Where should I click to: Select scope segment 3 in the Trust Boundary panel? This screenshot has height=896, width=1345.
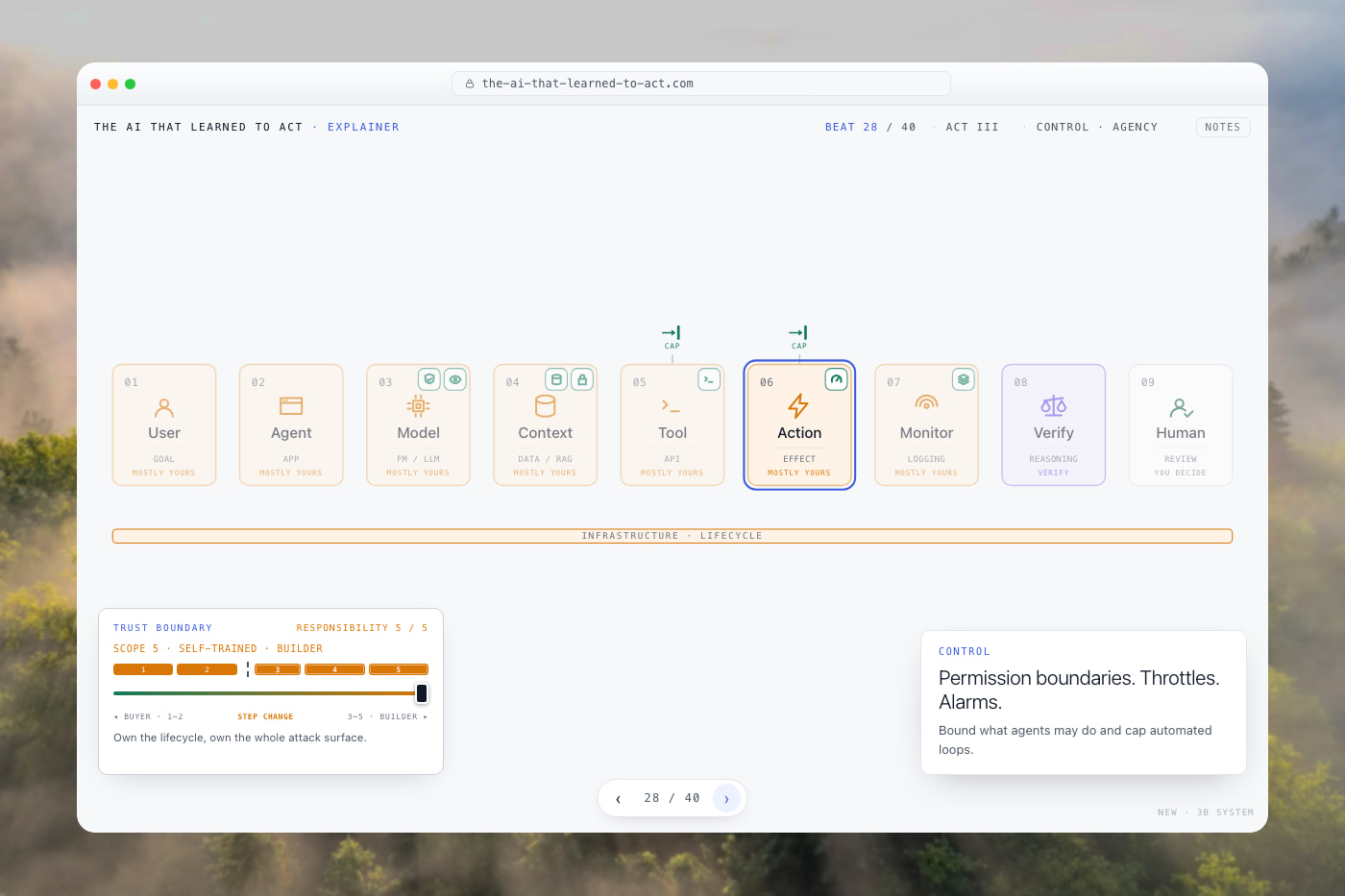tap(278, 669)
